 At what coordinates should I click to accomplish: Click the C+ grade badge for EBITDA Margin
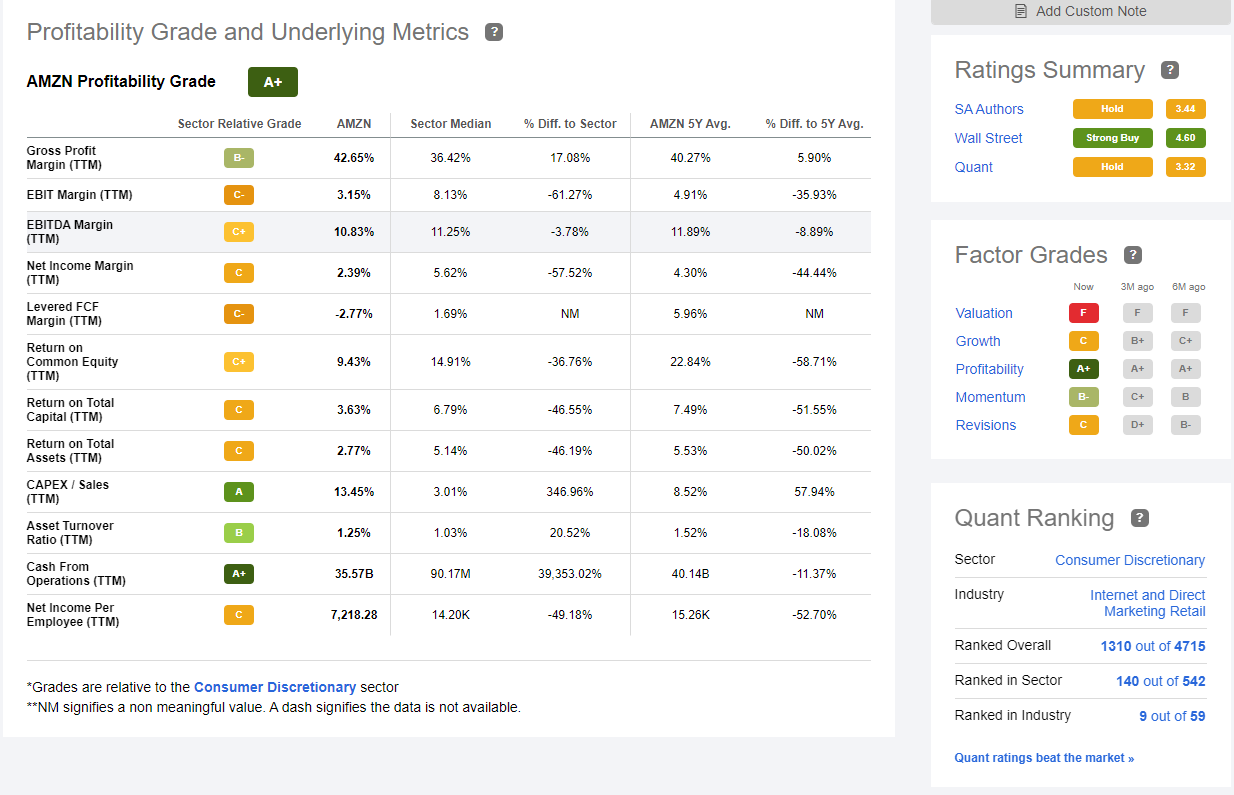(238, 232)
